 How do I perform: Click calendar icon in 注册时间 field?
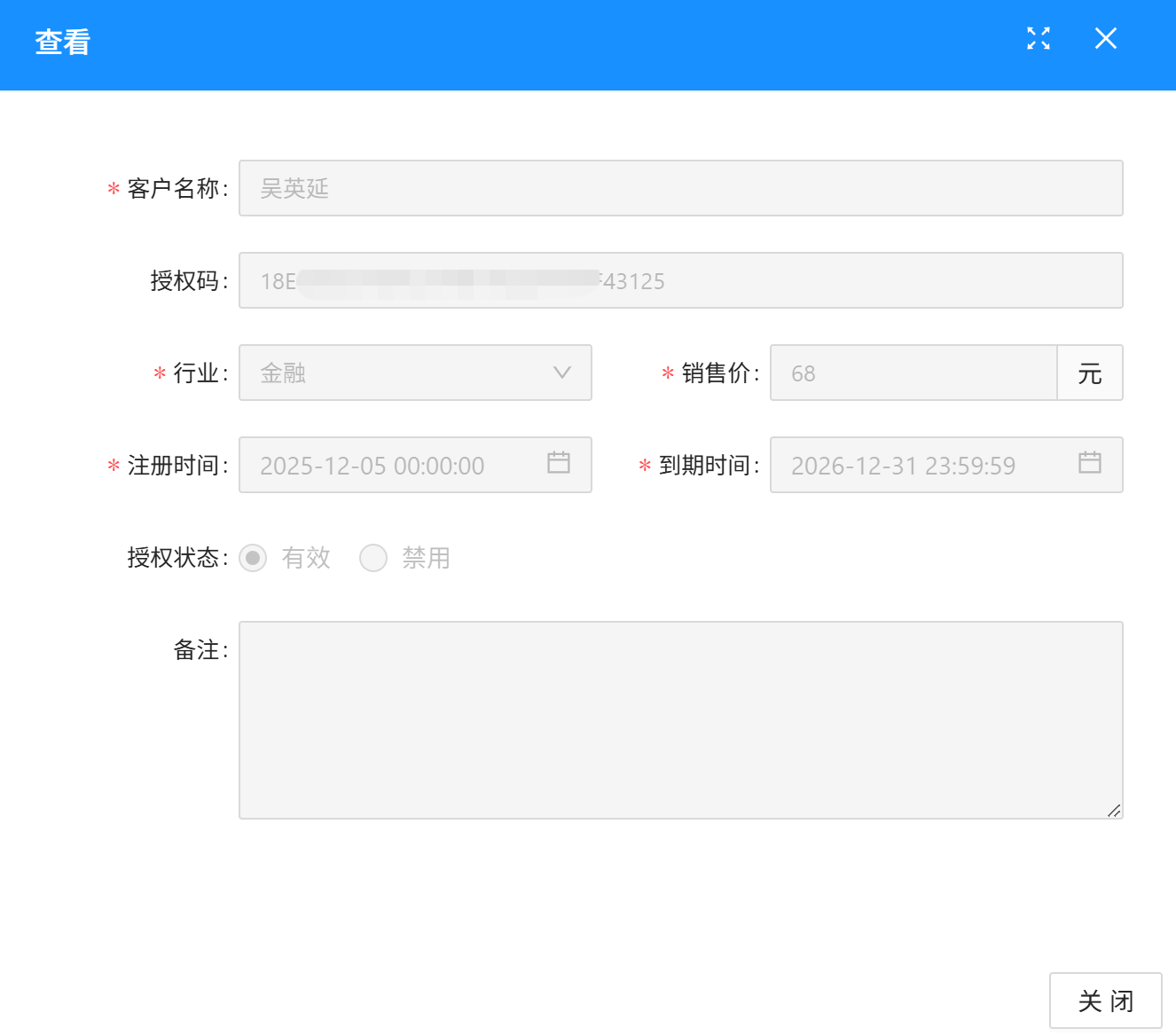[558, 462]
